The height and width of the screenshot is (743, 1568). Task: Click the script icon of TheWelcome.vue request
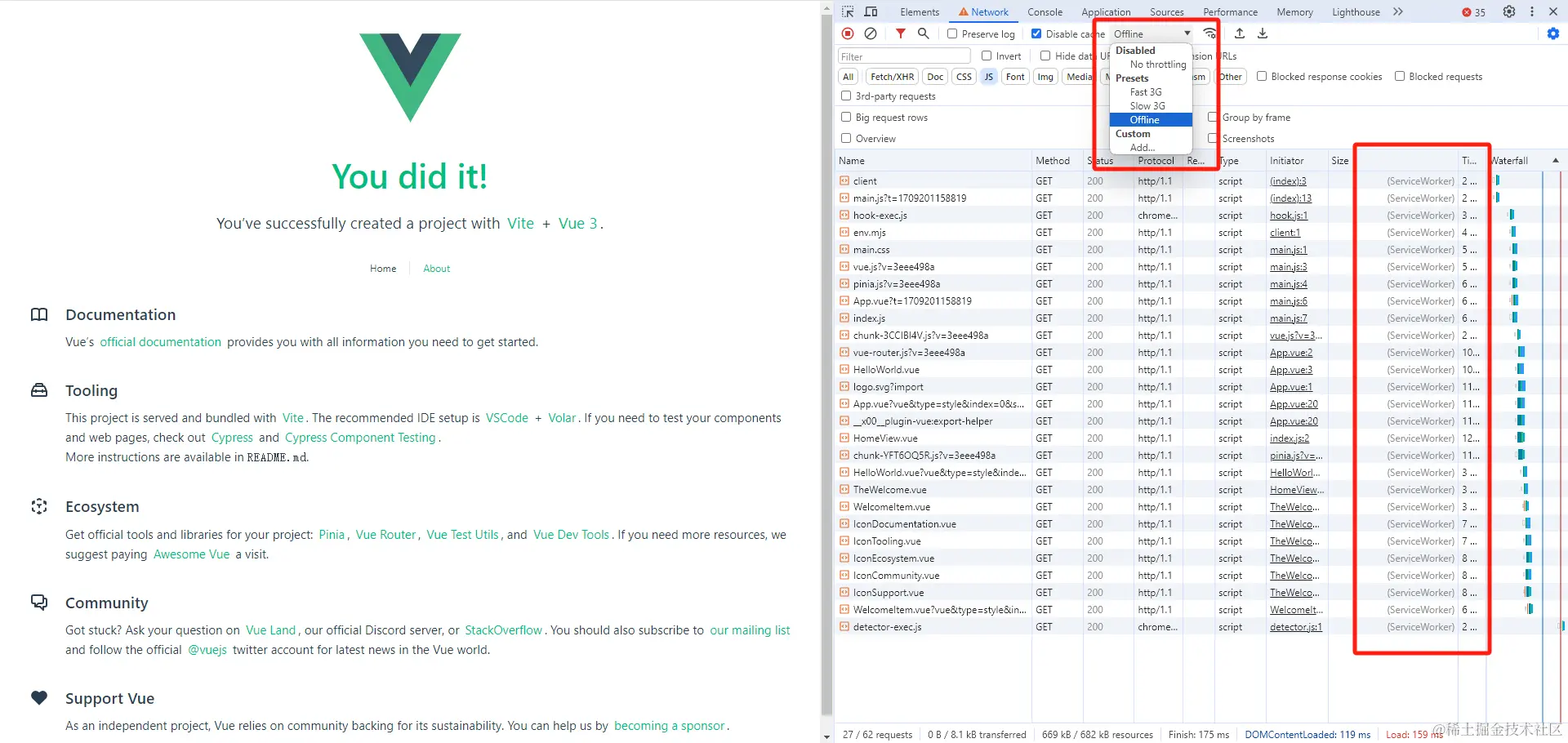pos(844,490)
